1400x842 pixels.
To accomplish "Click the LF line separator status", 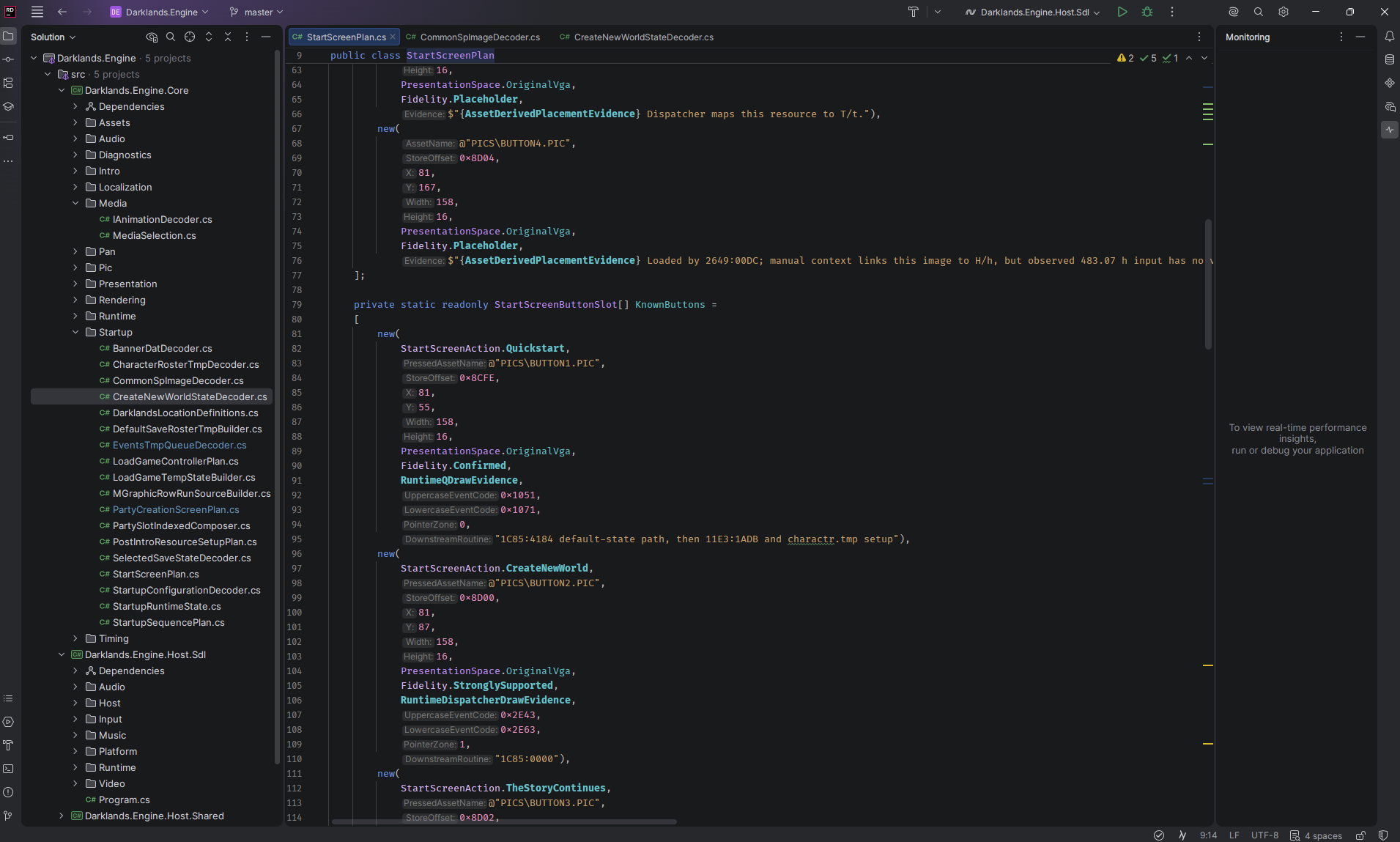I will point(1234,835).
